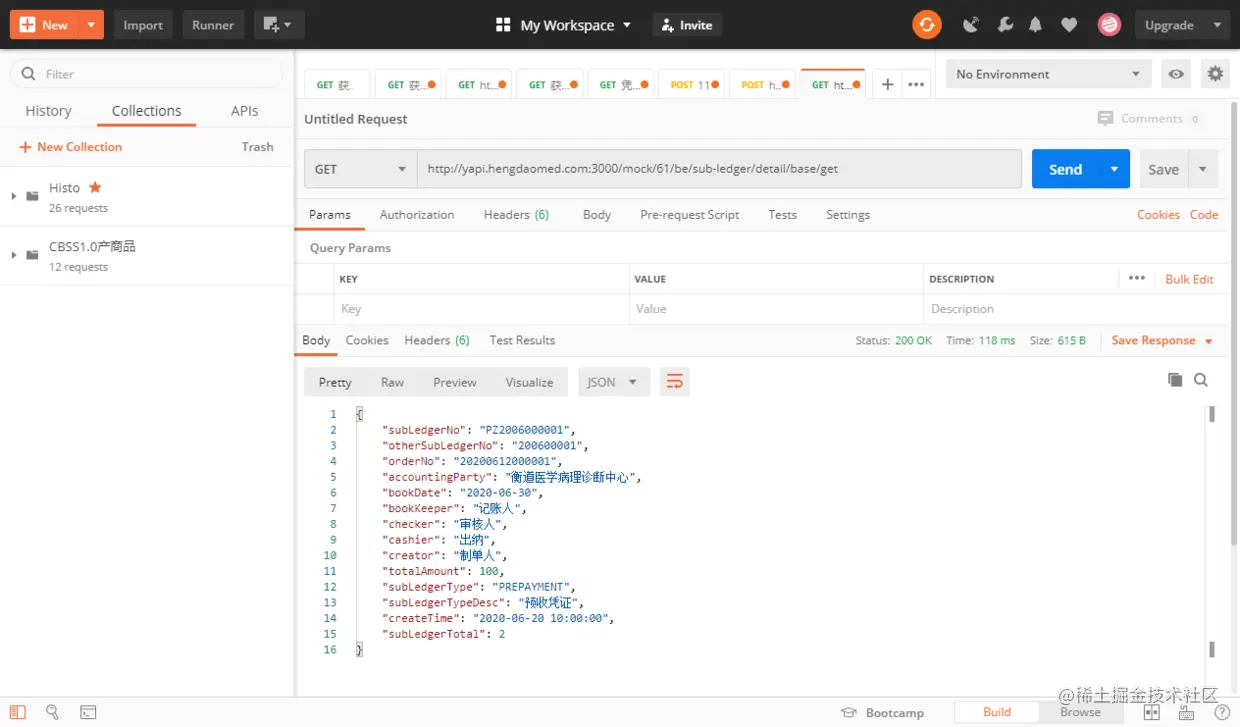
Task: Open the Test Results response tab
Action: pos(522,340)
